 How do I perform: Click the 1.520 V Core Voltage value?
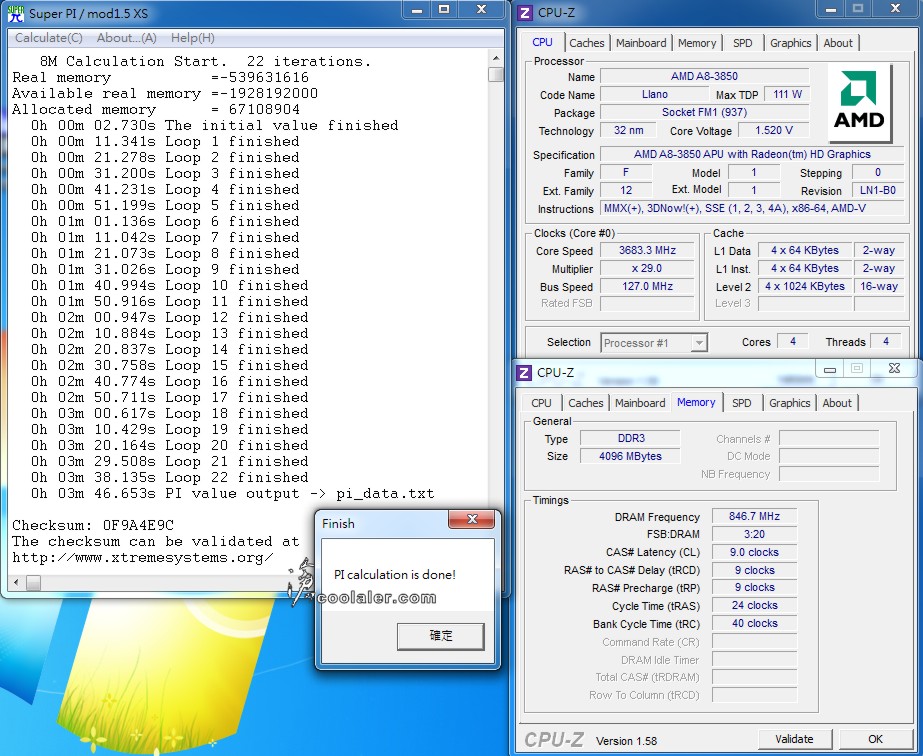pos(773,130)
